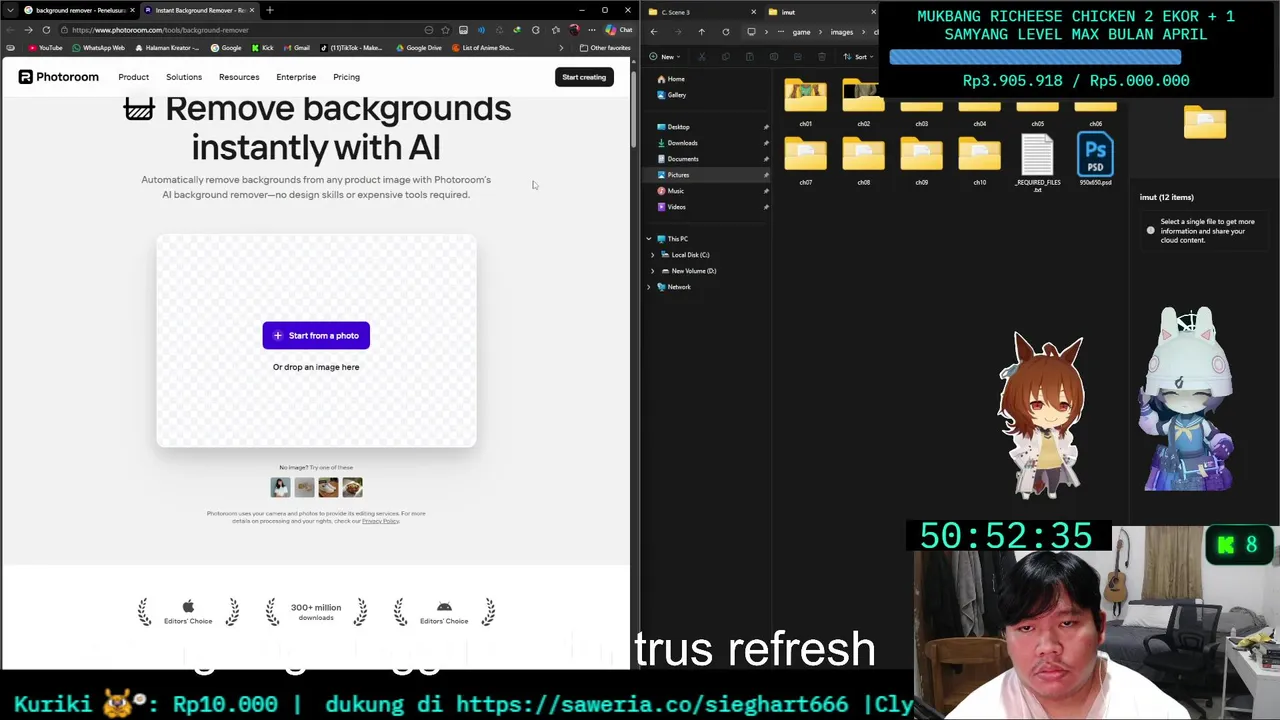Viewport: 1280px width, 720px height.
Task: Open the YouTube bookmark
Action: coord(46,48)
